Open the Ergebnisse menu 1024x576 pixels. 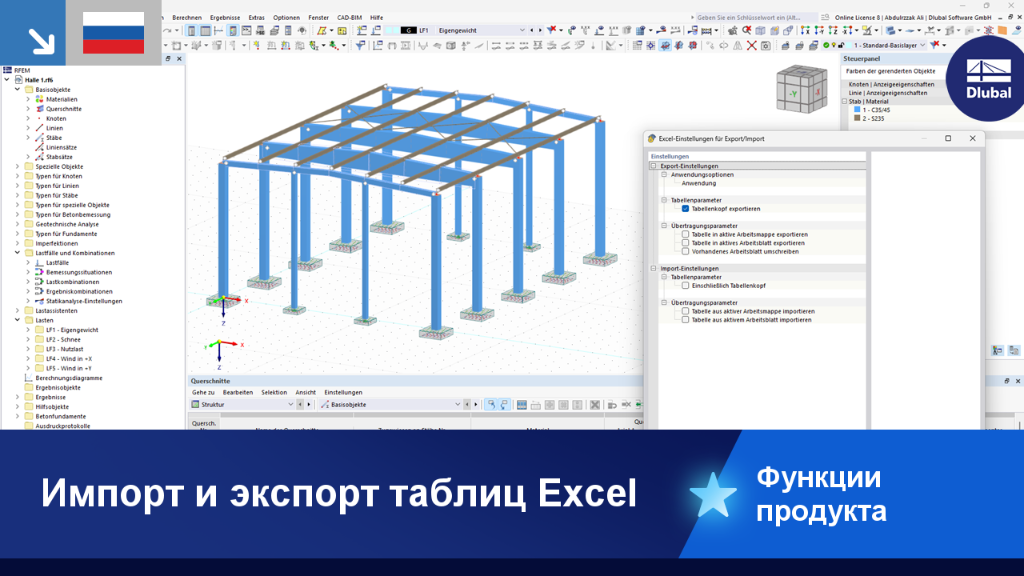[225, 18]
